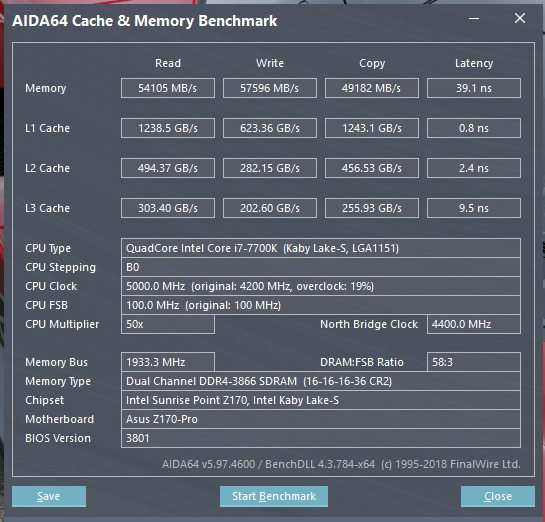Screen dimensions: 545x522
Task: Click the window title AIDA64 Cache & Memory Benchmark
Action: 145,21
